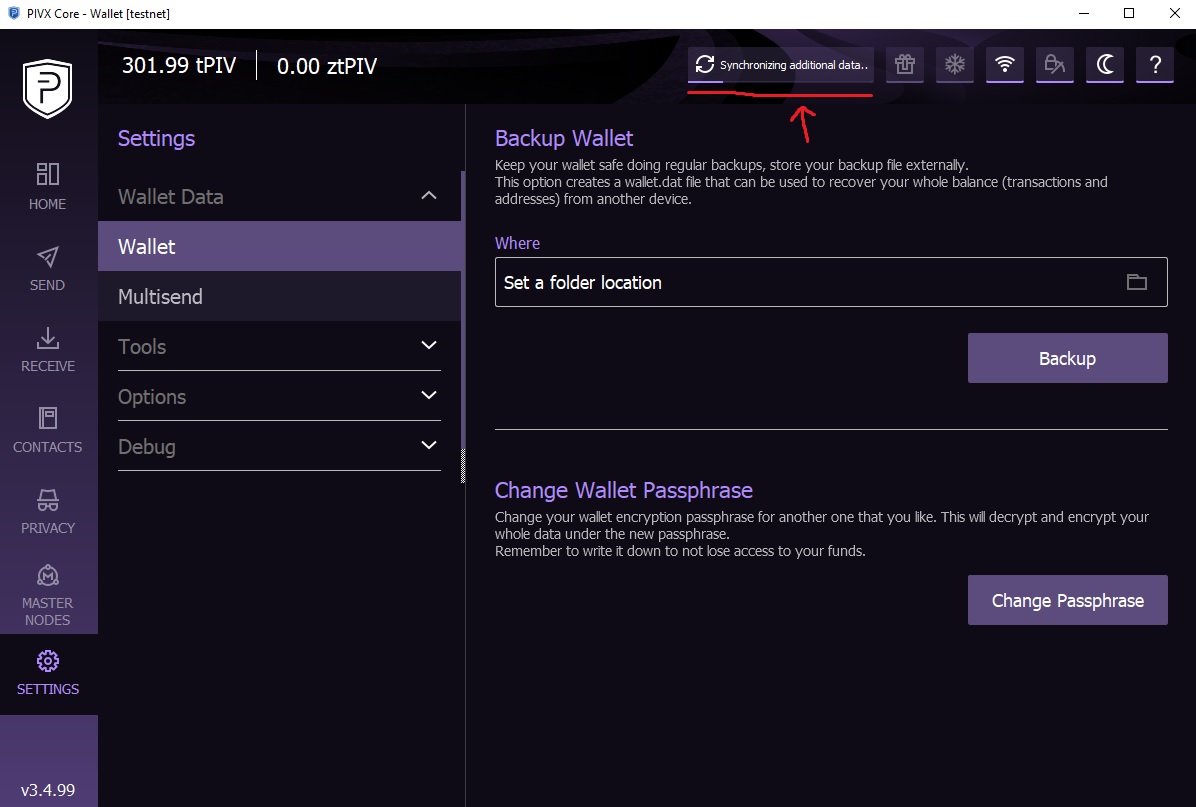Open the PRIVACY section
The image size is (1196, 807).
[x=47, y=512]
